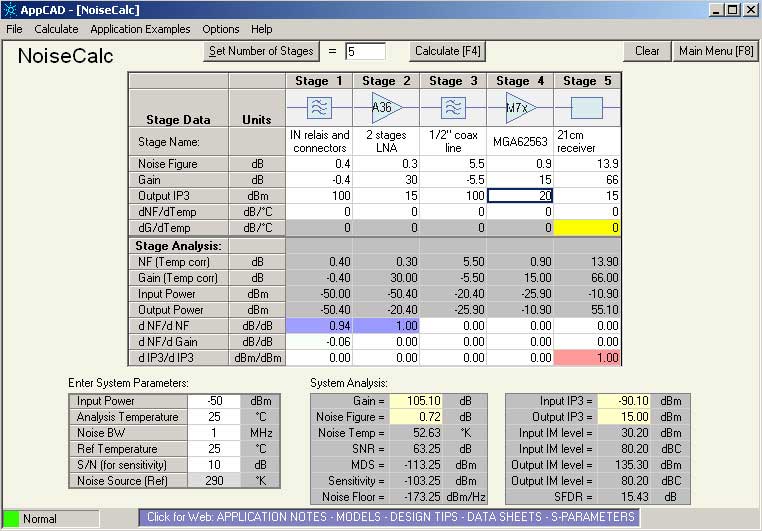The width and height of the screenshot is (762, 531).
Task: Click the MDS value -113.25
Action: (416, 465)
